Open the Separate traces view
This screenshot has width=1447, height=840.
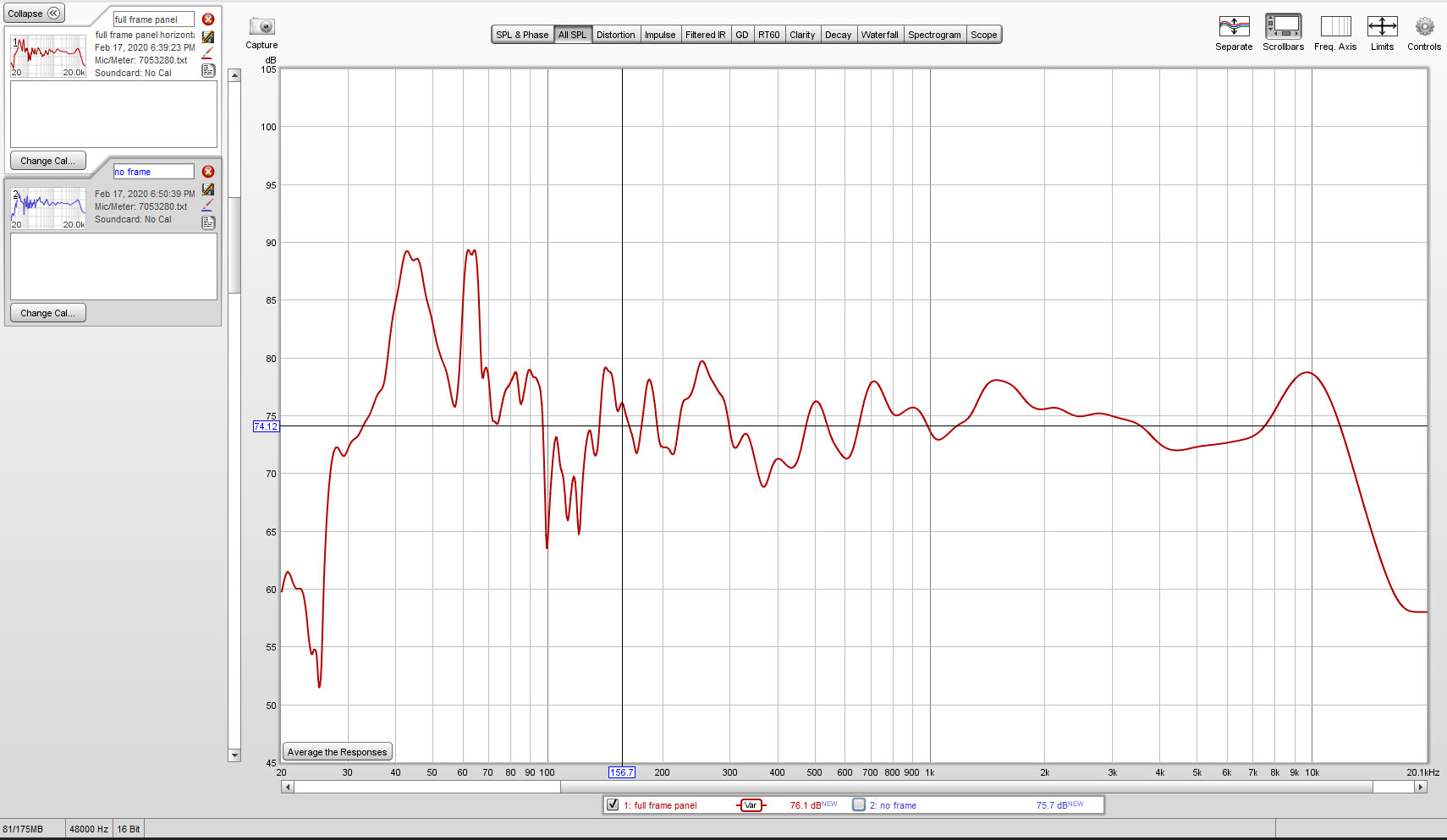[x=1234, y=26]
